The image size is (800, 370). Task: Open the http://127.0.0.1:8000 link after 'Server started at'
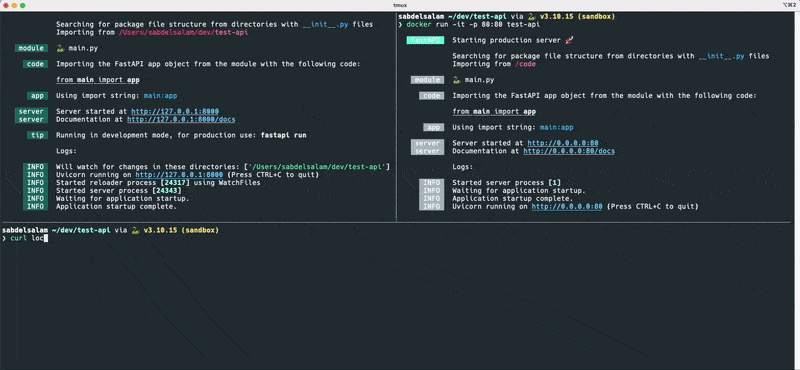coord(175,112)
